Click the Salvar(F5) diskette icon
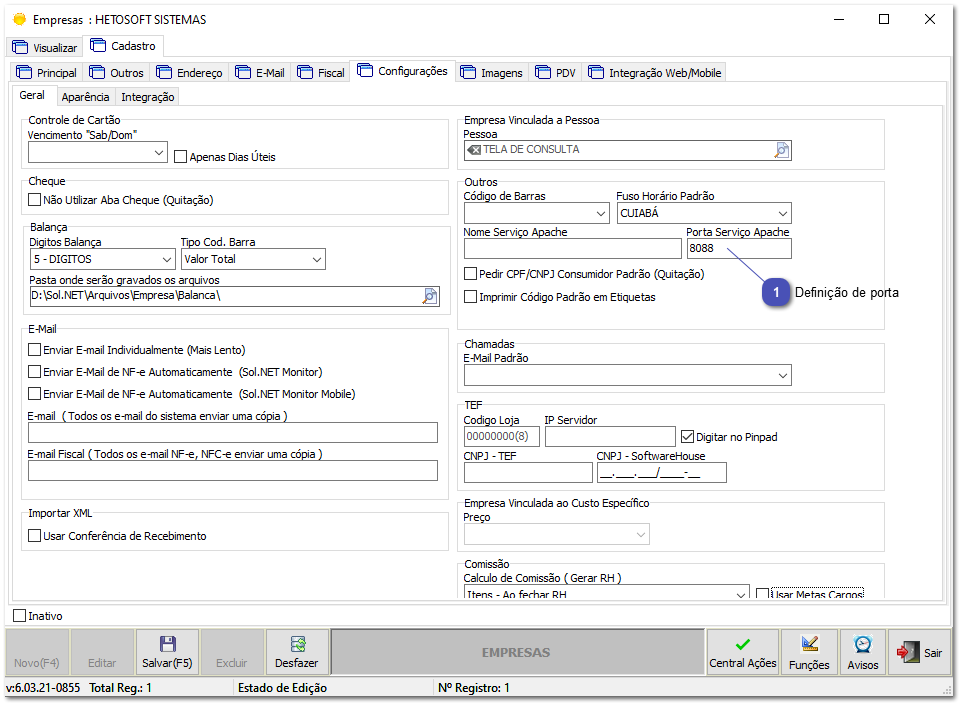 click(x=168, y=641)
